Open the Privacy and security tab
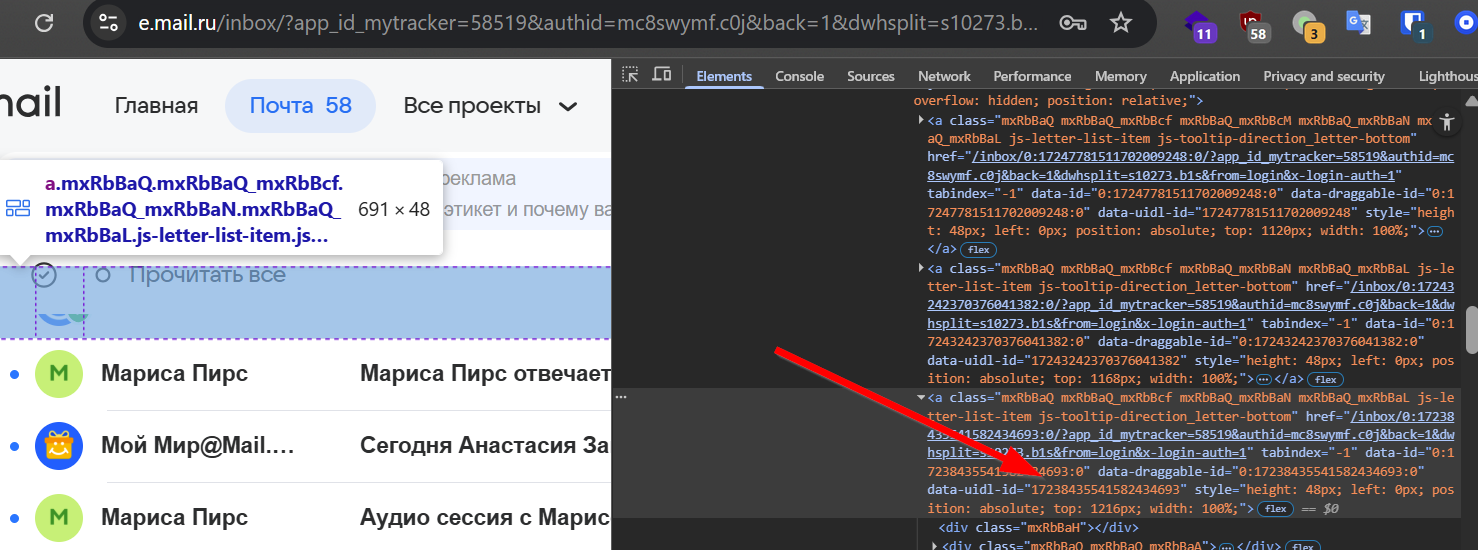 (x=1324, y=76)
